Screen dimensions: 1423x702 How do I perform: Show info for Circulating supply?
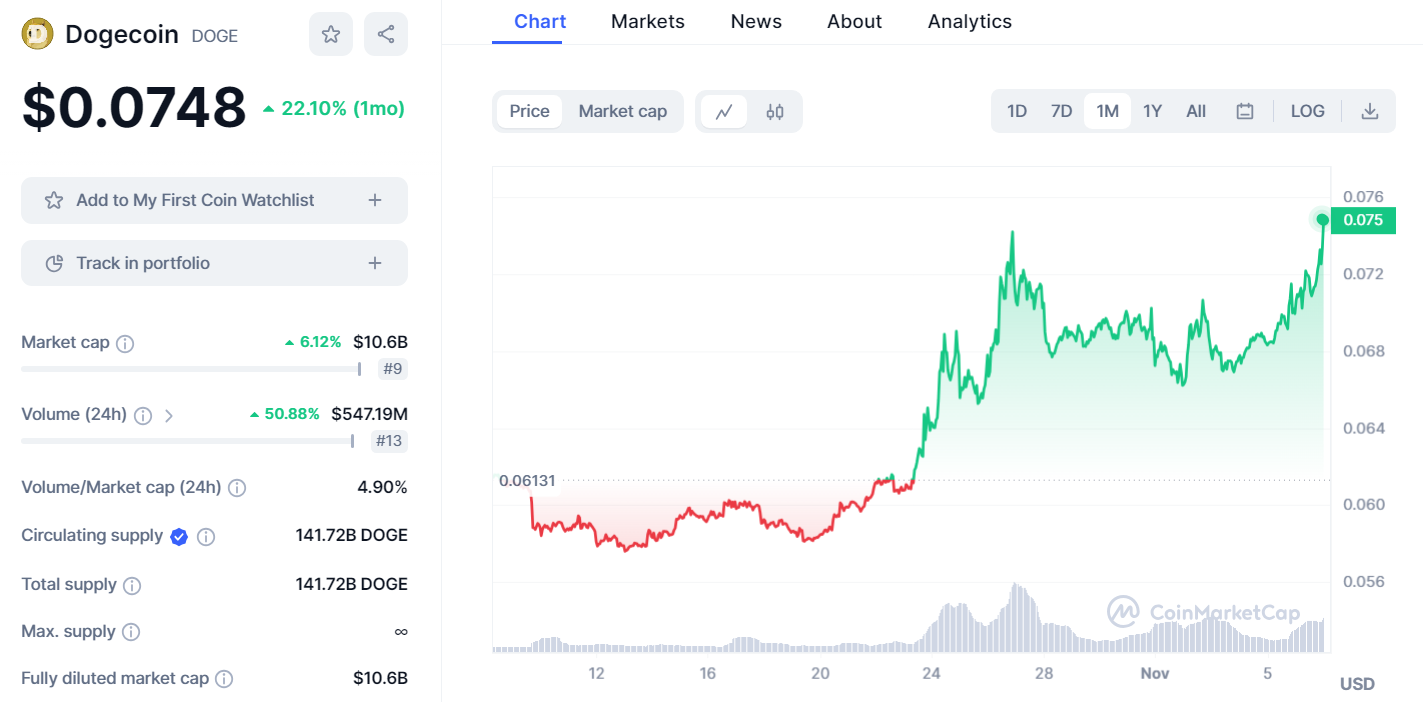[206, 537]
